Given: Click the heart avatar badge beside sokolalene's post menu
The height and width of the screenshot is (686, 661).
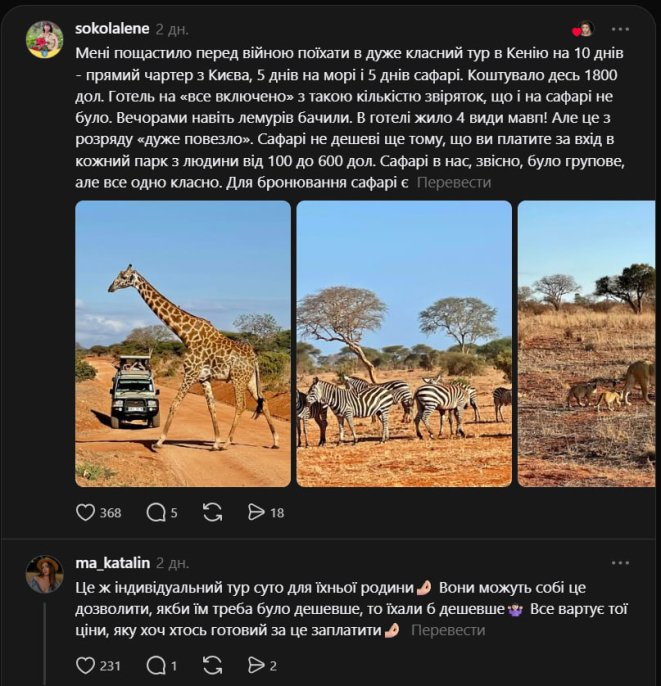Looking at the screenshot, I should pos(584,29).
